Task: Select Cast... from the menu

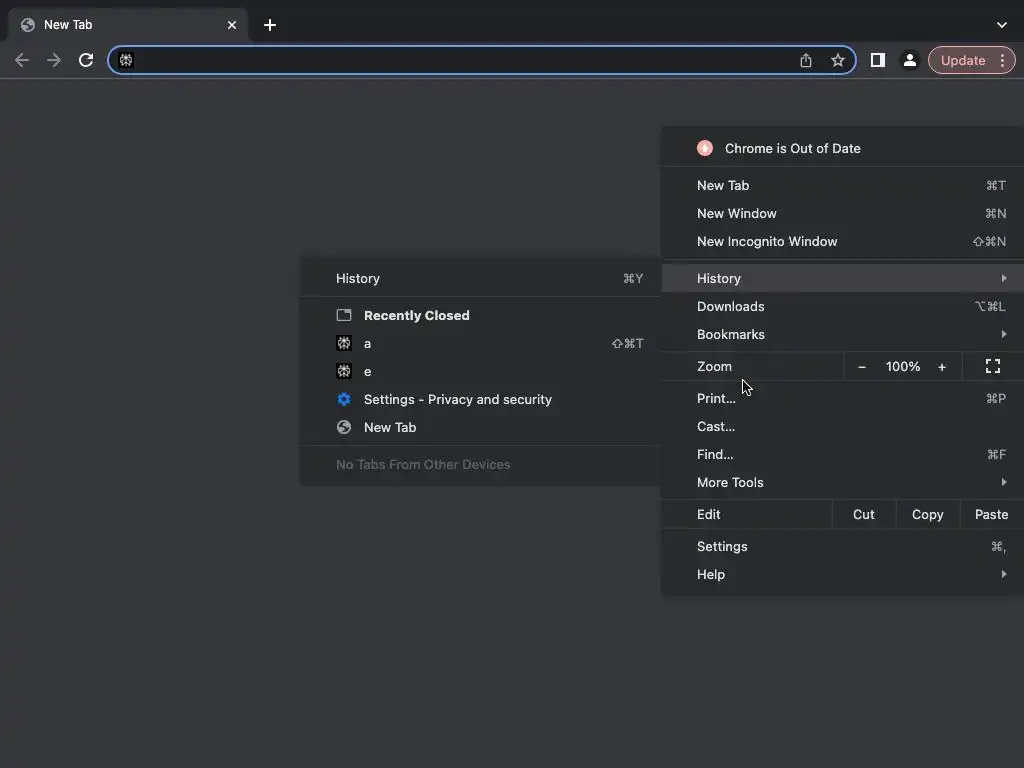Action: pyautogui.click(x=842, y=426)
